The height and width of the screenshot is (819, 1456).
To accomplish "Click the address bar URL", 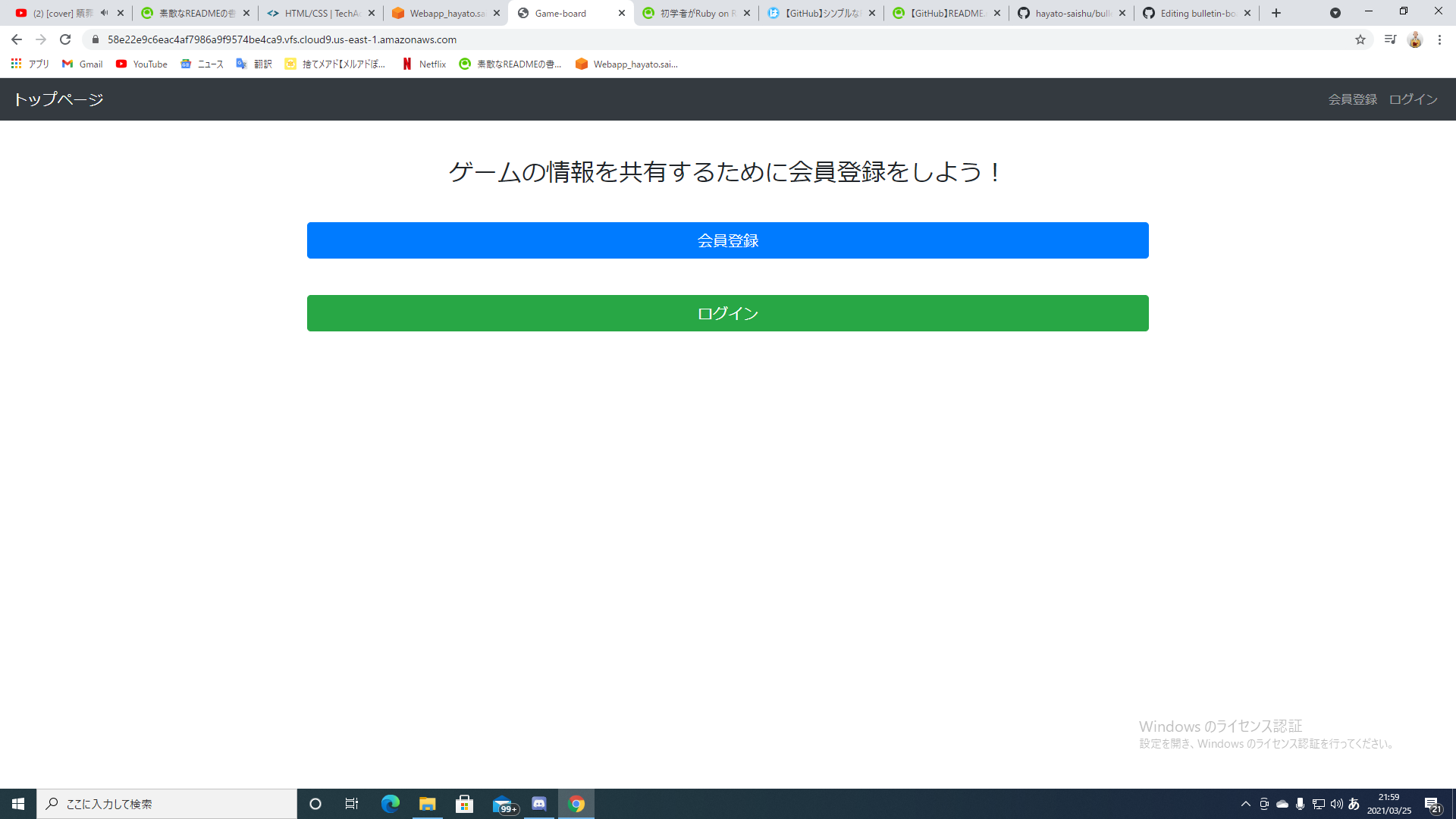I will (282, 39).
